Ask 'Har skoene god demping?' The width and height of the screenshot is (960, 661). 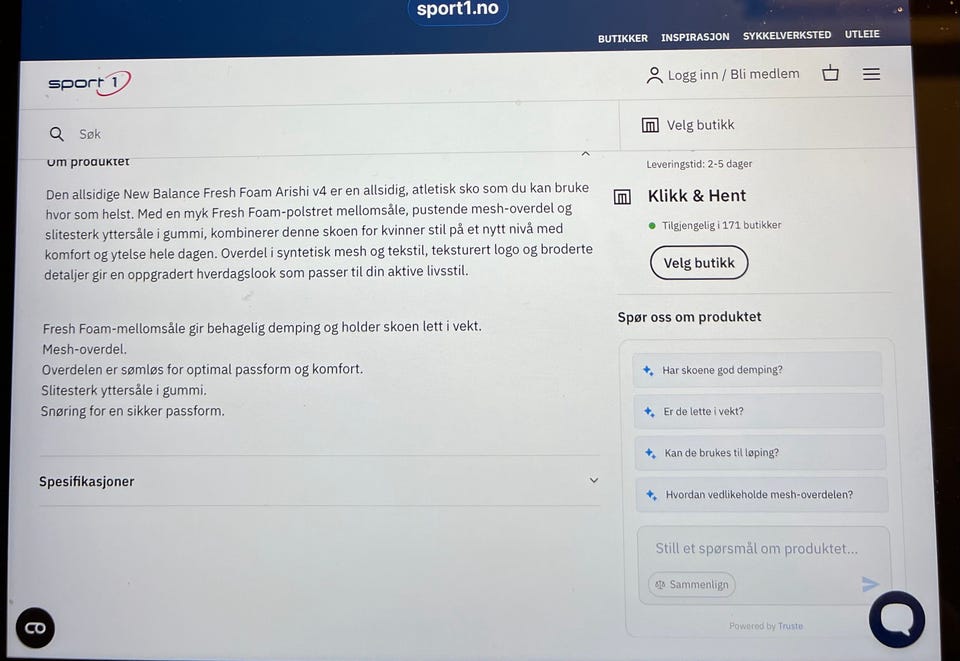click(757, 370)
